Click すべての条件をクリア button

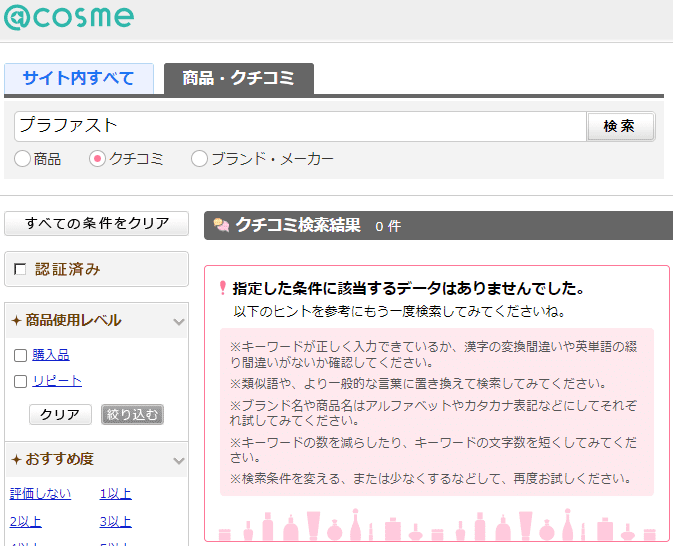[x=97, y=223]
